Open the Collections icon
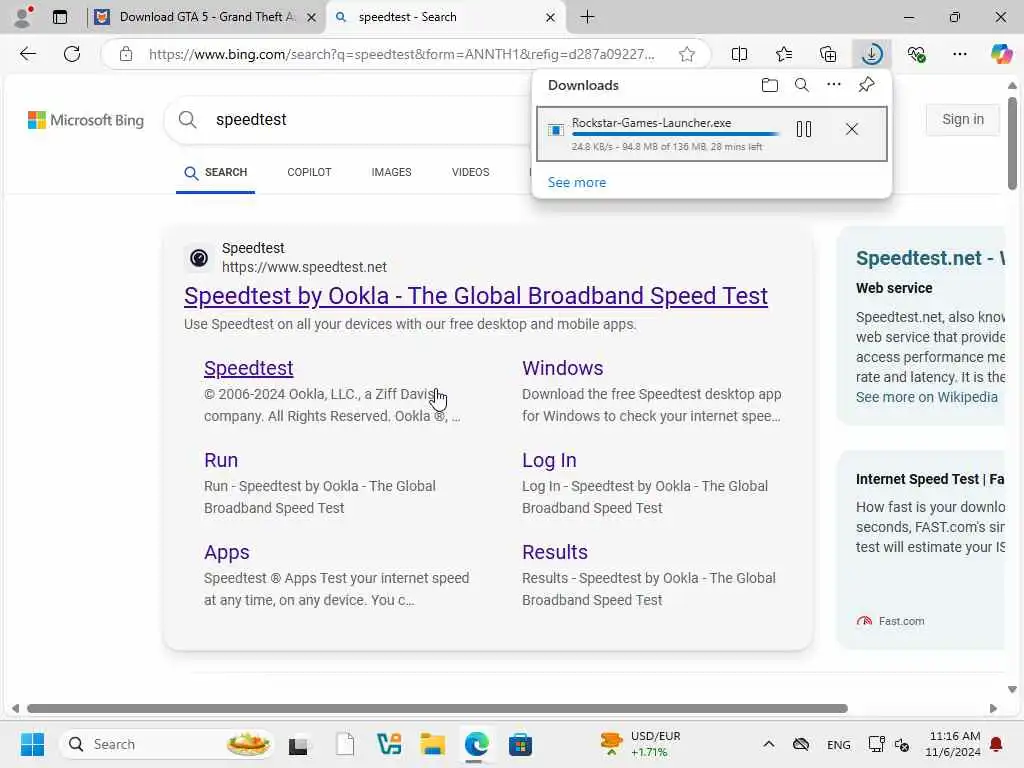Viewport: 1024px width, 768px height. 827,54
